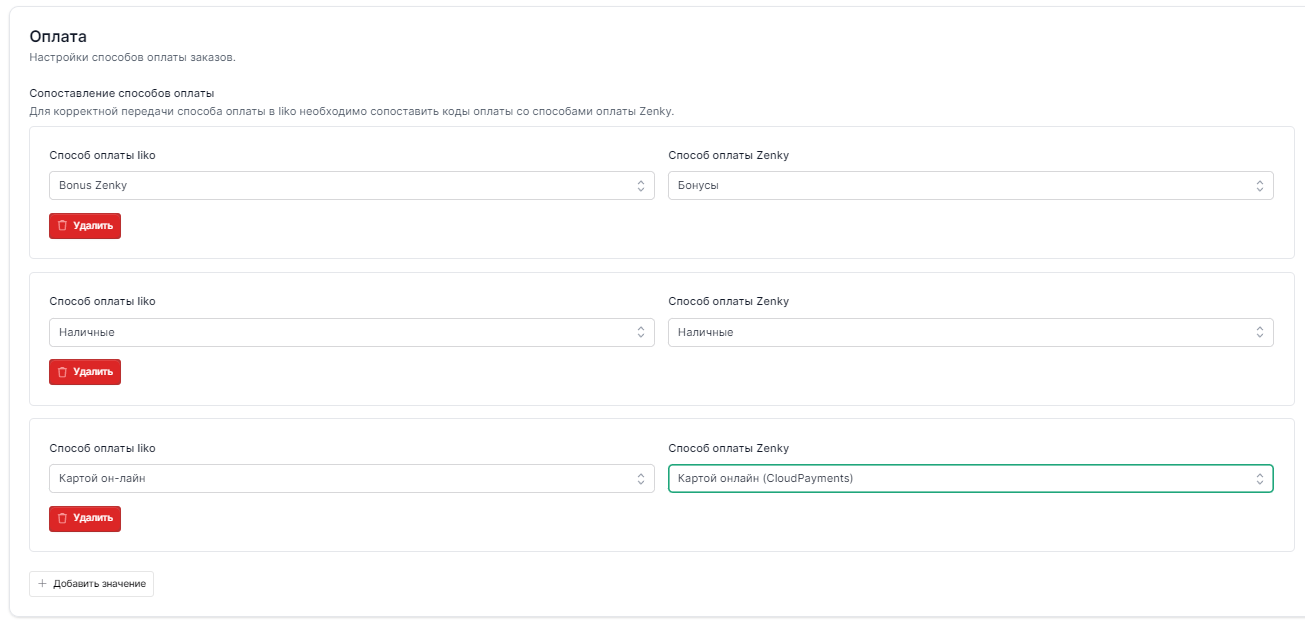The height and width of the screenshot is (622, 1305).
Task: Click the chevron arrows on Bonus Zenky field
Action: click(x=640, y=186)
